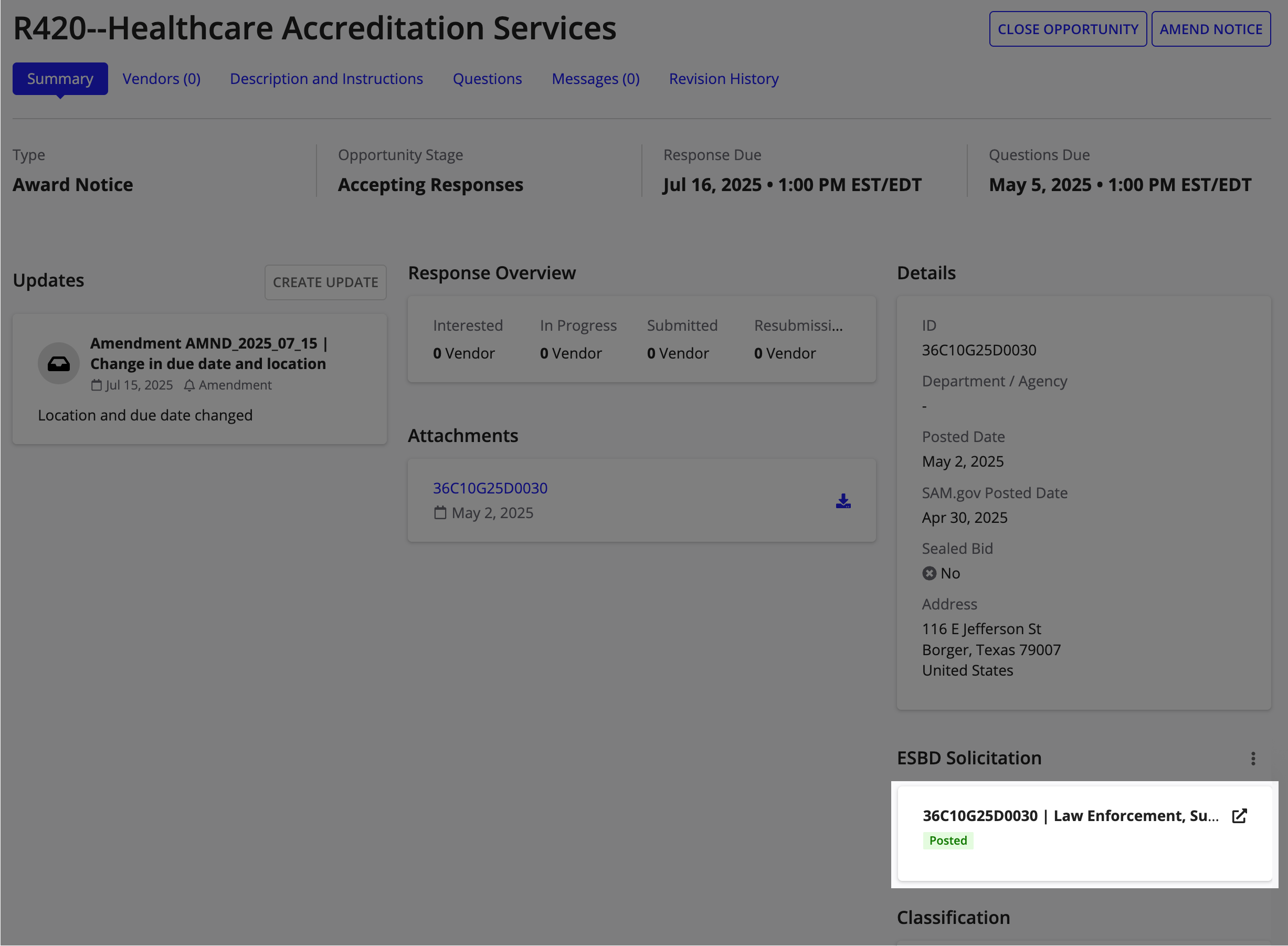Click the Create Update button

325,282
